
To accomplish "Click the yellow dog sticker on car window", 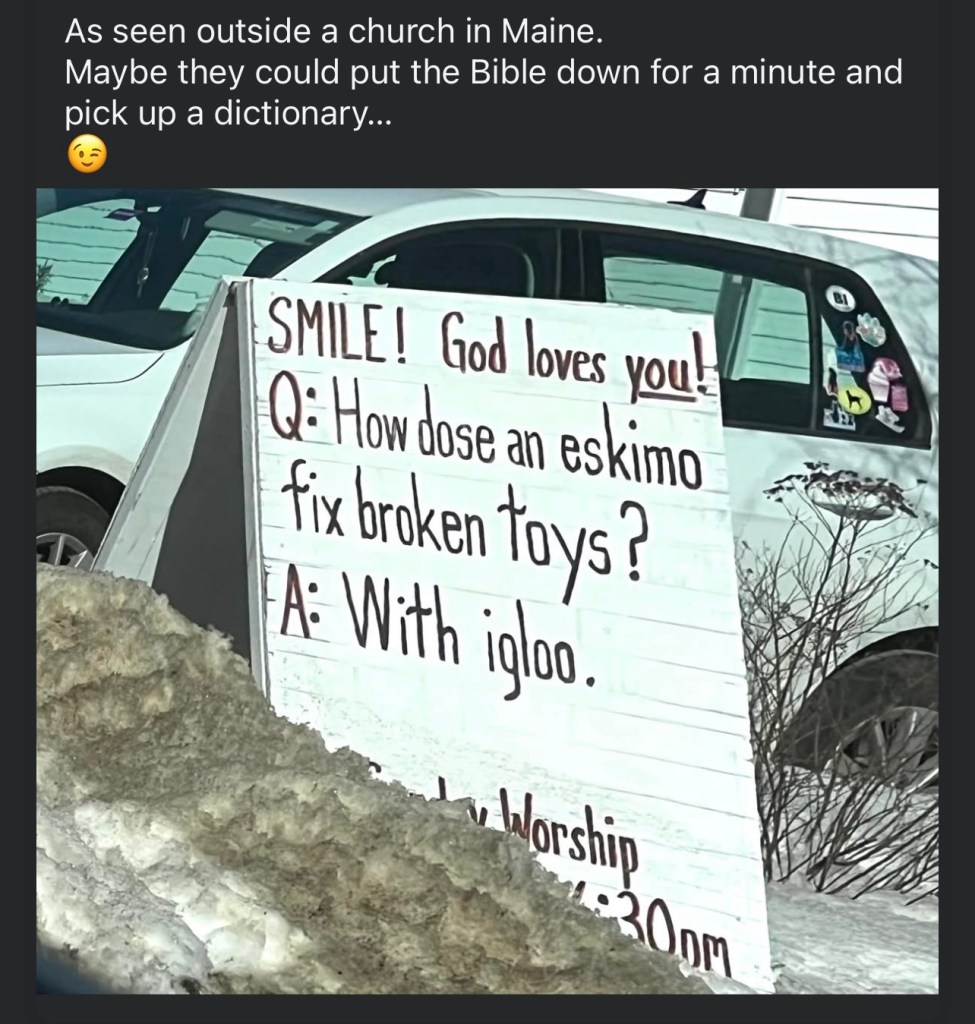I will pyautogui.click(x=853, y=399).
